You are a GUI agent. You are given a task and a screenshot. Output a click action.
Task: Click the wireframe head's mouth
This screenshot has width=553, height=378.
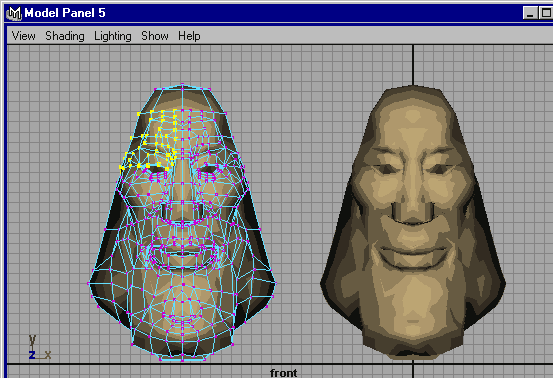coord(182,252)
